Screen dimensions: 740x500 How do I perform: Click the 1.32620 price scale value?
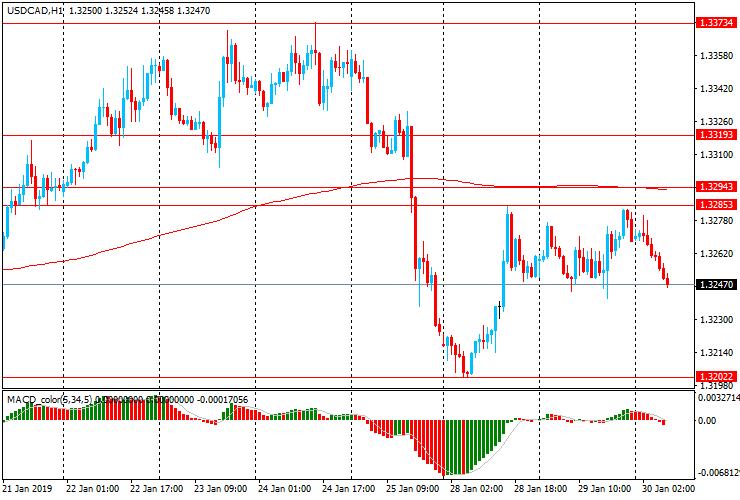click(716, 254)
